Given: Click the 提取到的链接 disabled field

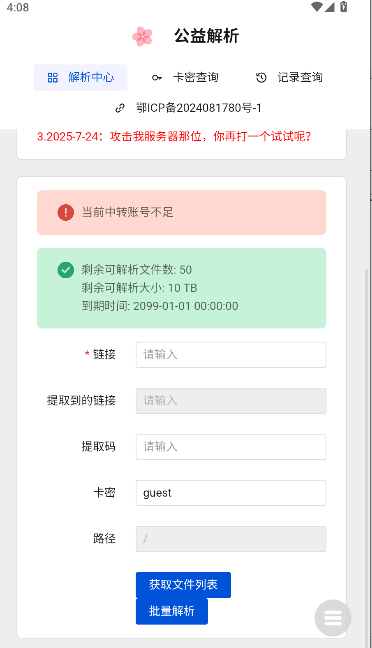Looking at the screenshot, I should point(231,400).
